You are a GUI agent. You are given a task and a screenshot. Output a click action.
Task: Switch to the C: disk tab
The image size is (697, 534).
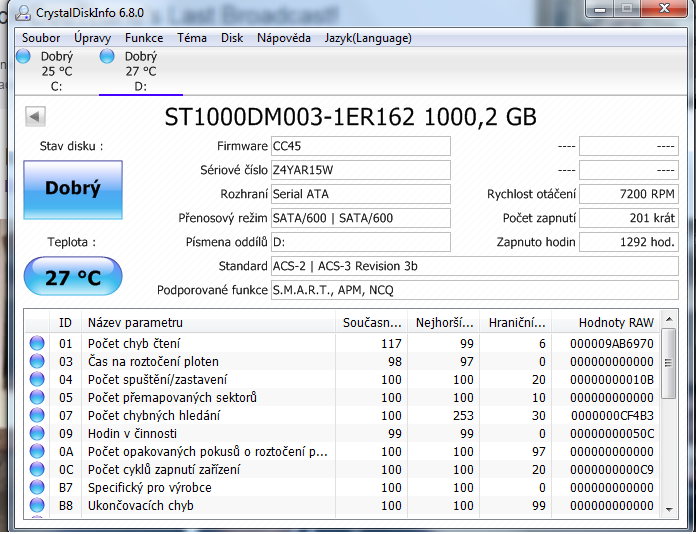pyautogui.click(x=56, y=71)
